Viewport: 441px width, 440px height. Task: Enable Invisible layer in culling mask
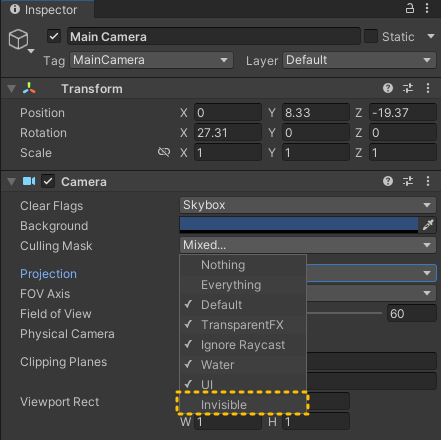pyautogui.click(x=243, y=404)
